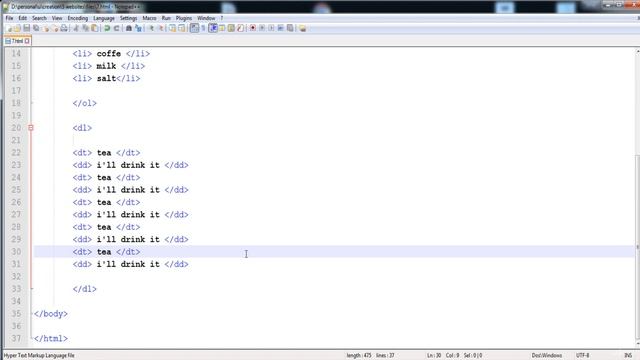Image resolution: width=640 pixels, height=360 pixels.
Task: Click the user-defined language icon
Action: [x=222, y=28]
